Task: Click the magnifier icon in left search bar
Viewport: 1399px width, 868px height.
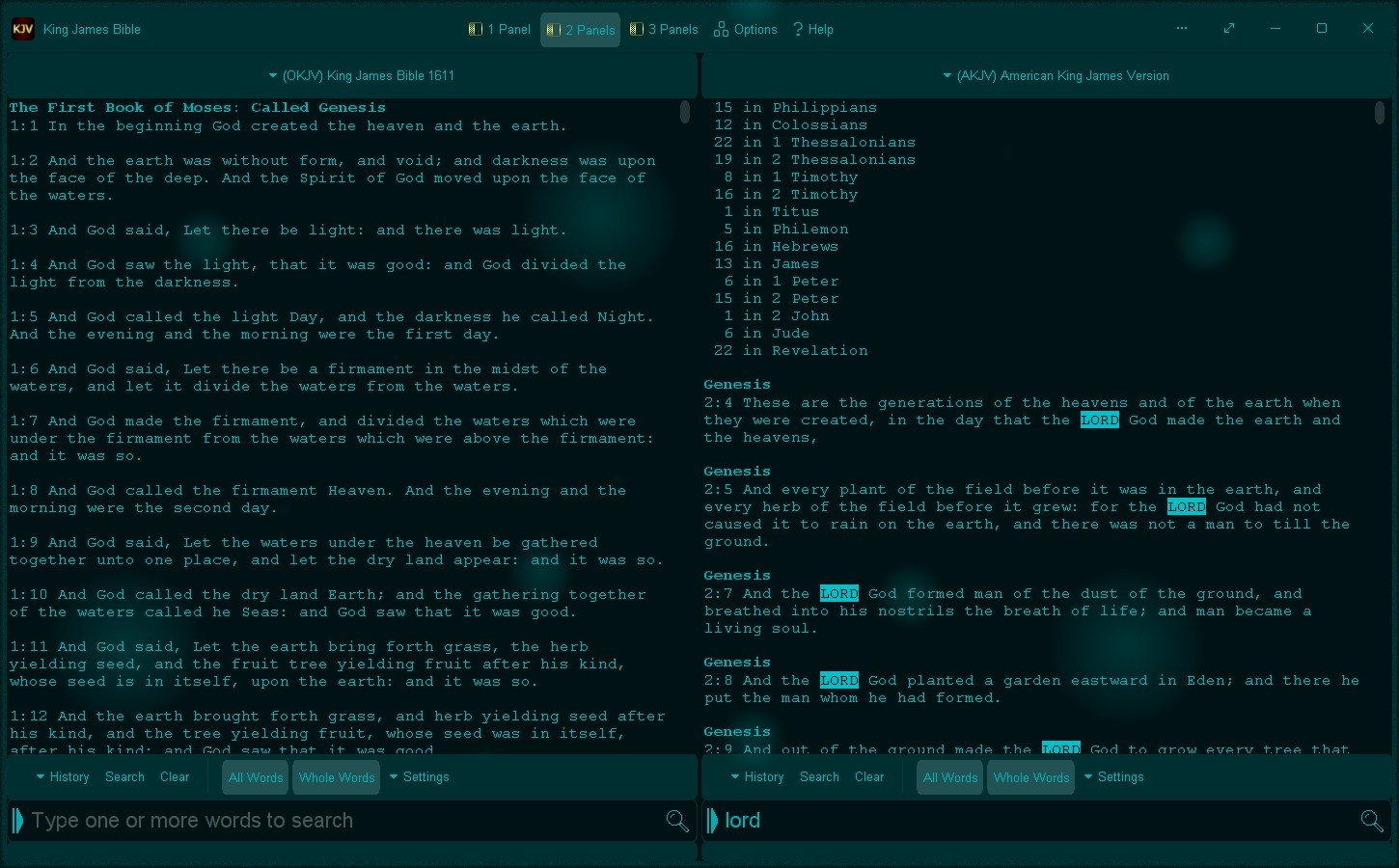Action: 677,821
